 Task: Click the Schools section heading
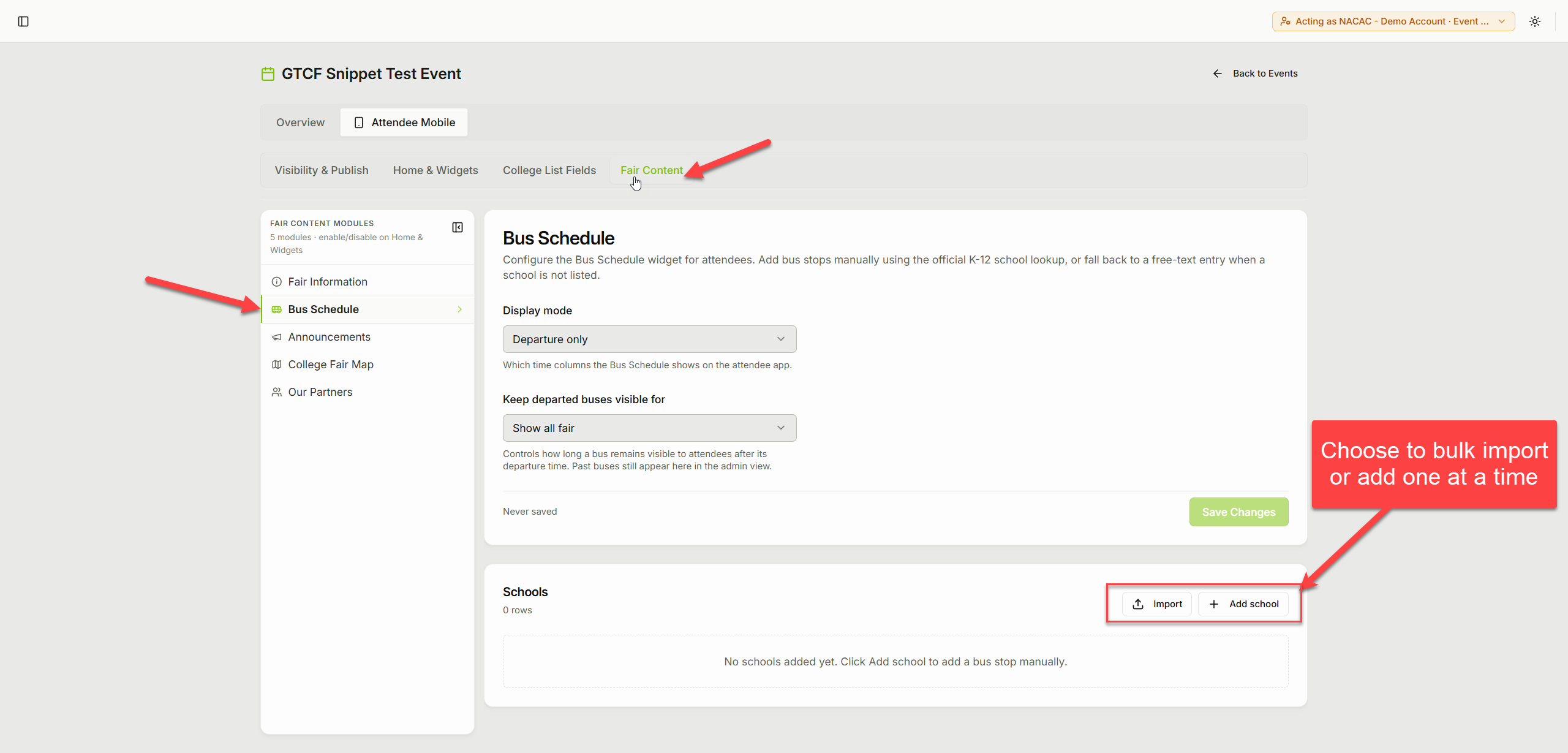click(526, 592)
